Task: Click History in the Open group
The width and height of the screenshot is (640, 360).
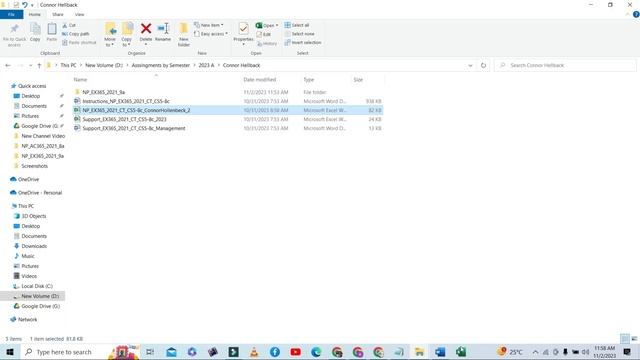Action: pyautogui.click(x=267, y=43)
